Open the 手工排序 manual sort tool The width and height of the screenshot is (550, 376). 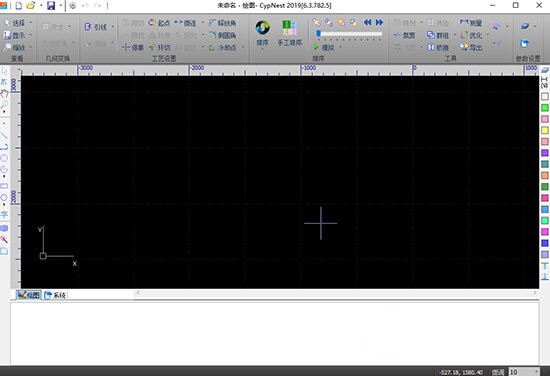(x=289, y=33)
